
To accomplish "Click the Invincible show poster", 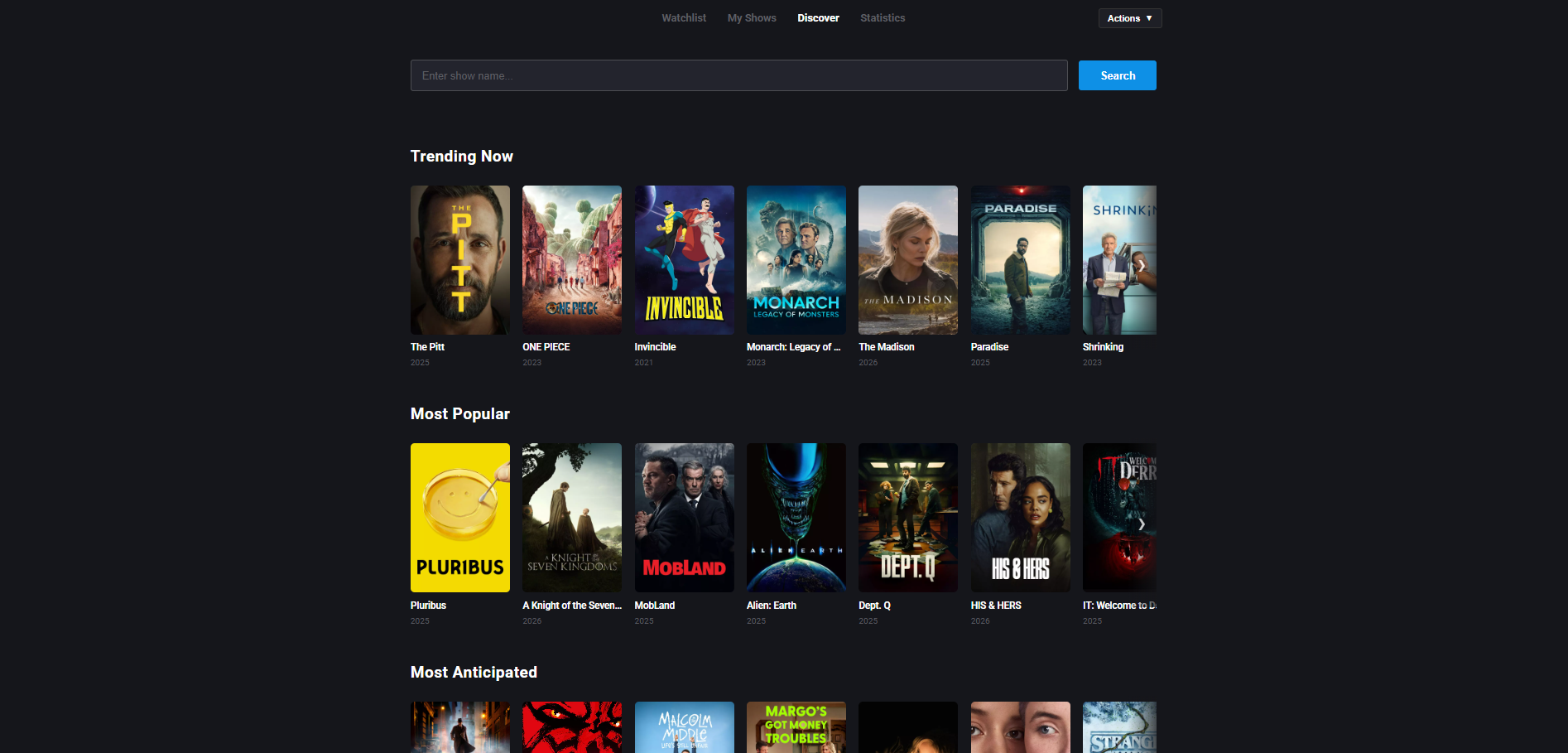I will tap(684, 260).
